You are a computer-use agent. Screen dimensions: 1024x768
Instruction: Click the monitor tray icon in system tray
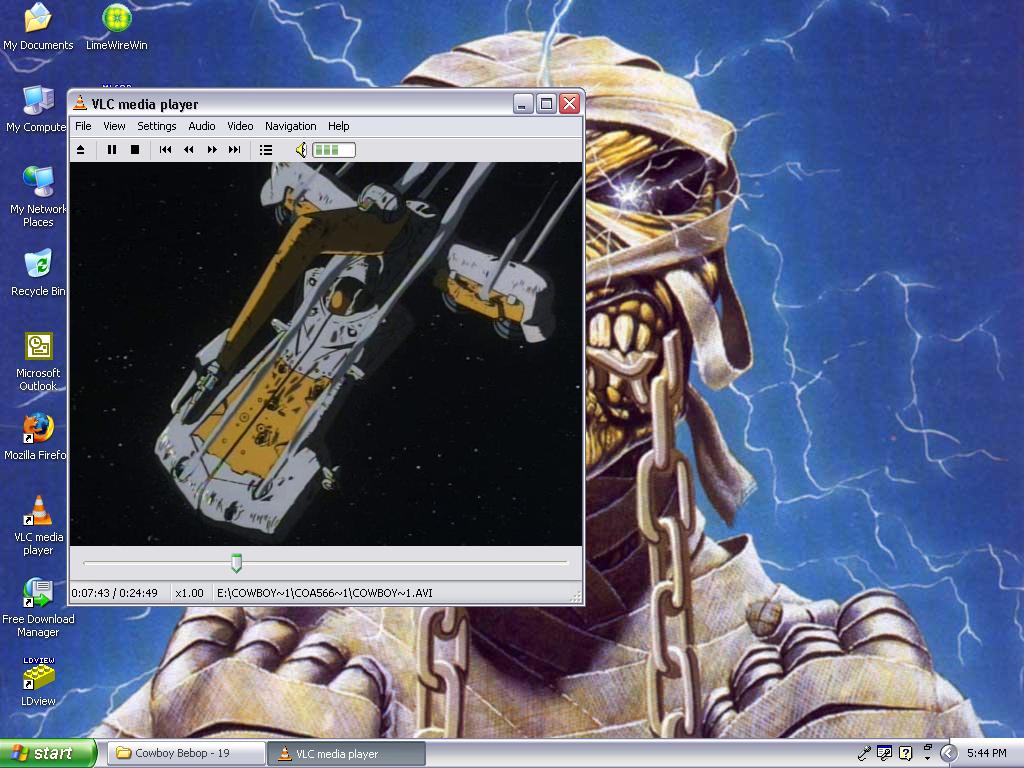click(x=884, y=754)
